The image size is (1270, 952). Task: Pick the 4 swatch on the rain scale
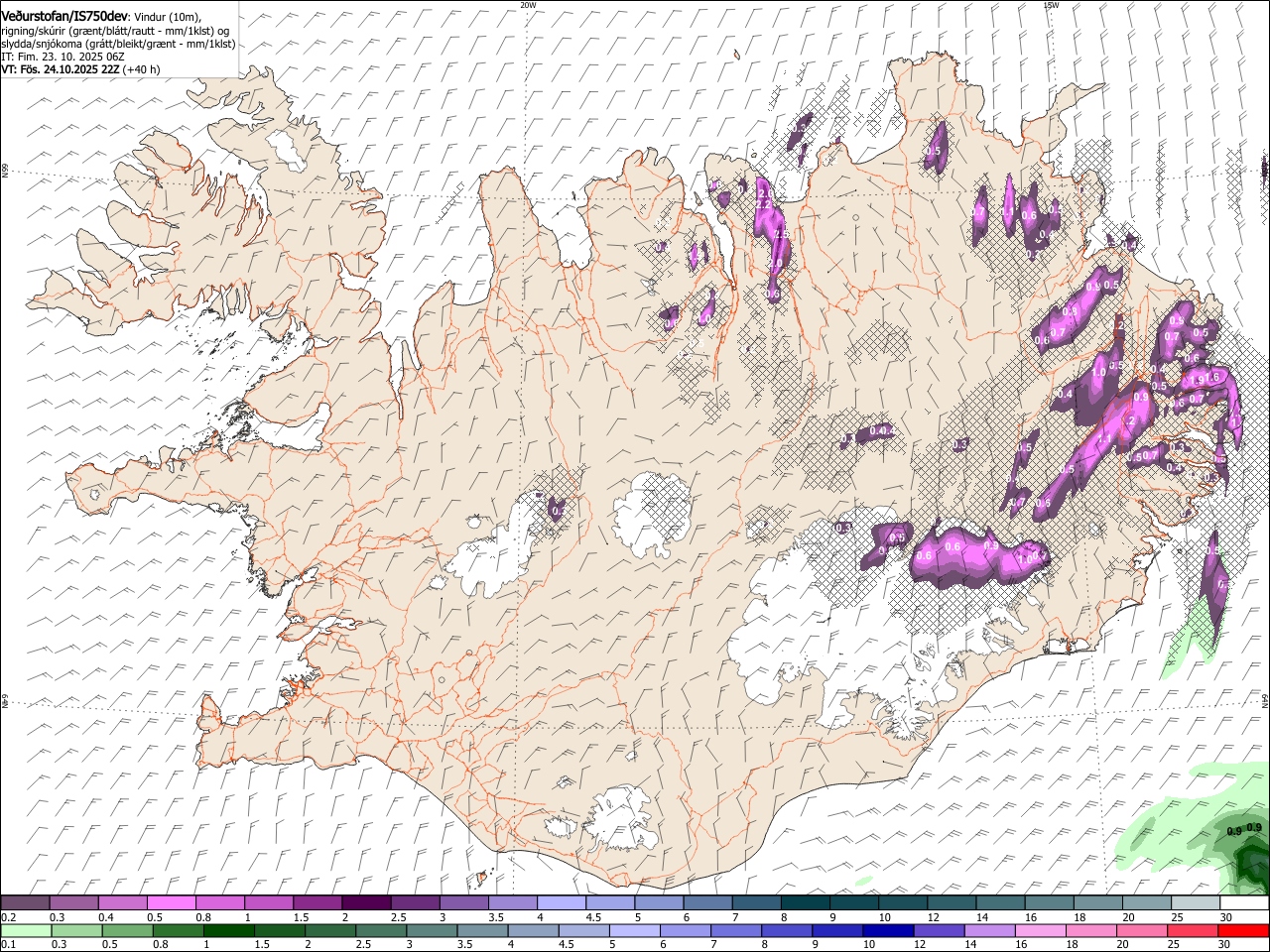click(534, 931)
